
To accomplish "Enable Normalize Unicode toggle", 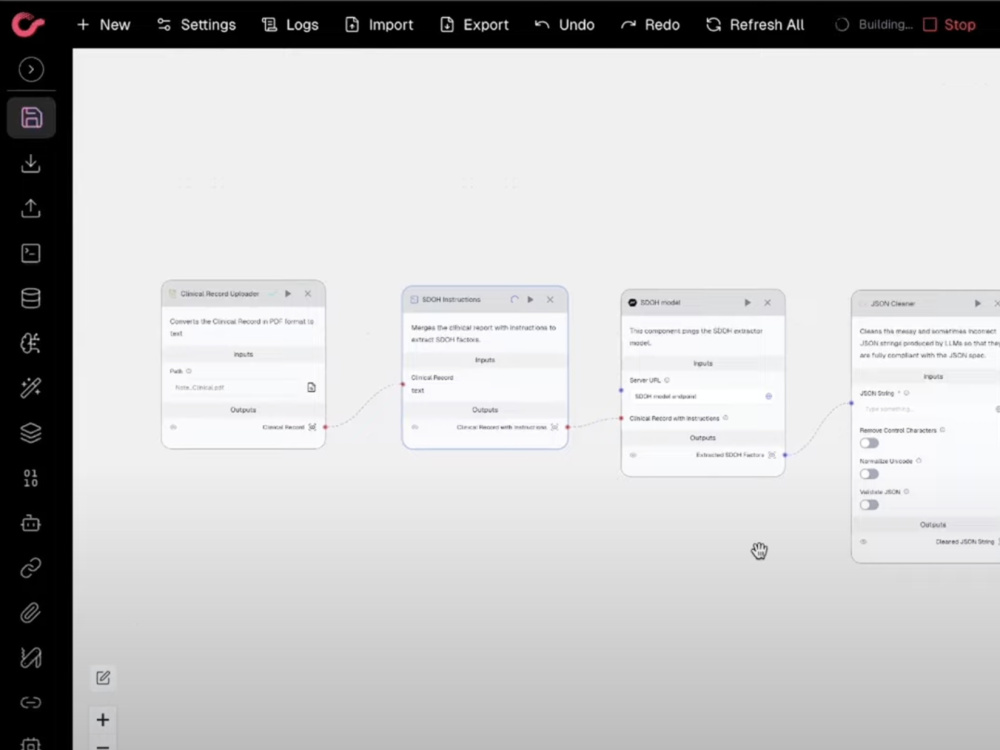I will pyautogui.click(x=869, y=474).
